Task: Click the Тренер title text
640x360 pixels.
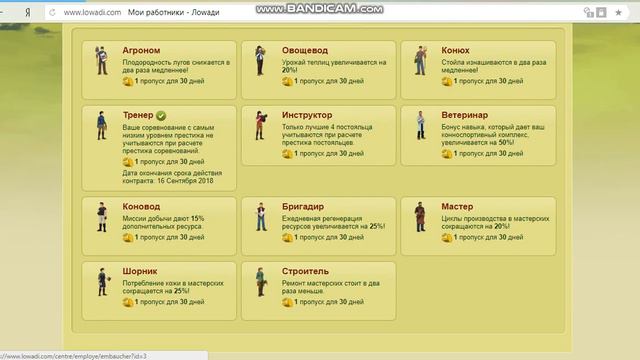Action: [138, 115]
